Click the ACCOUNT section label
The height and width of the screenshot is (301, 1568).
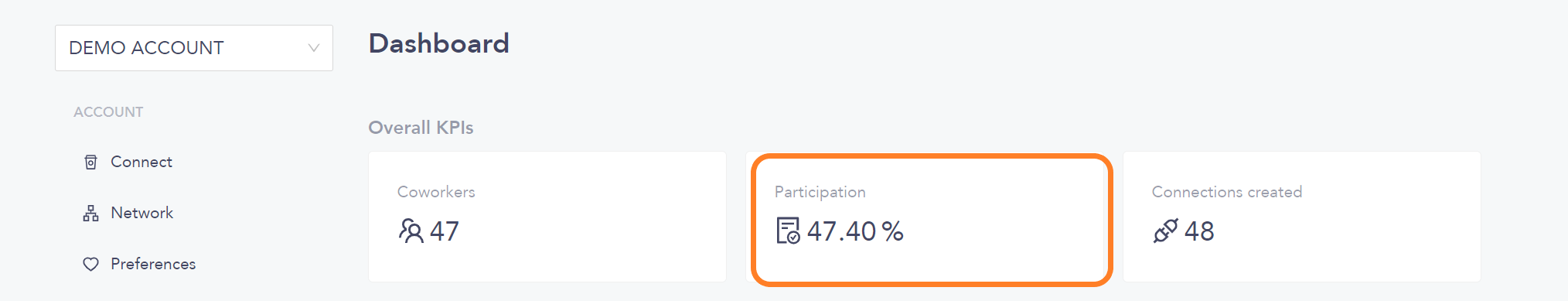coord(108,112)
